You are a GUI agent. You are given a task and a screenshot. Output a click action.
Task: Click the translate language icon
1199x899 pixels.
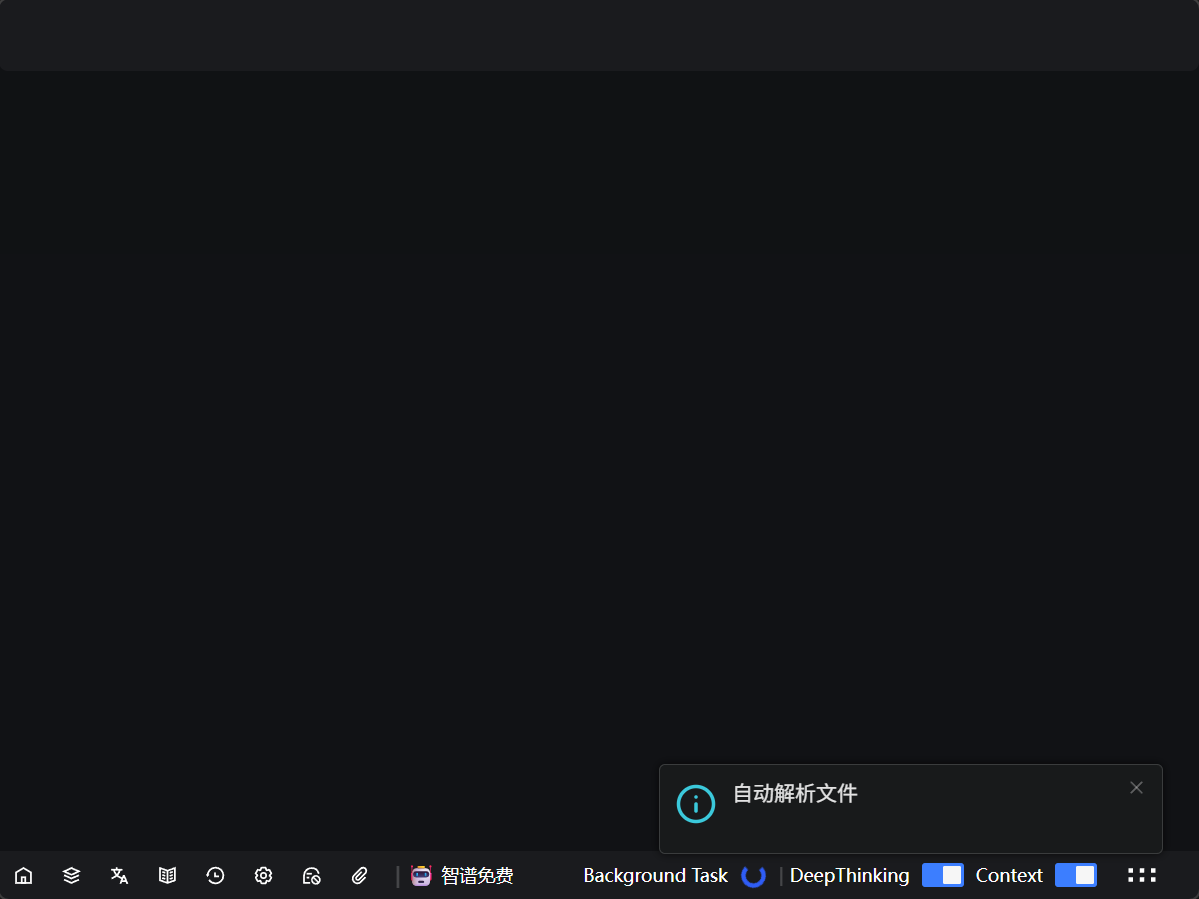(119, 876)
